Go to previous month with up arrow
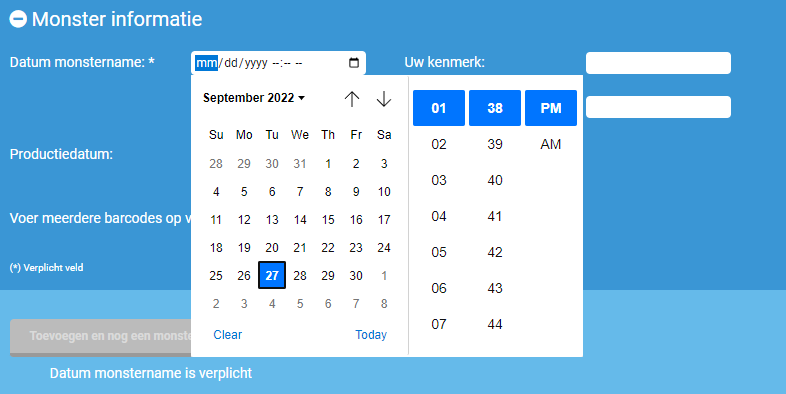The width and height of the screenshot is (786, 394). 352,99
